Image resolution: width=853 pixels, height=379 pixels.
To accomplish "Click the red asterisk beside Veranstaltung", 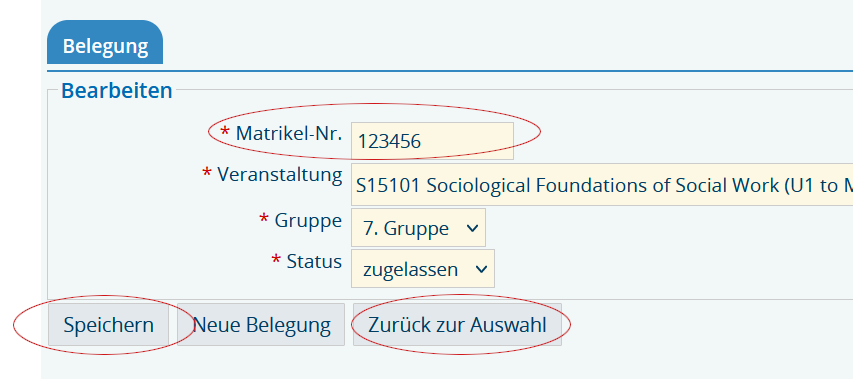I will click(x=207, y=173).
